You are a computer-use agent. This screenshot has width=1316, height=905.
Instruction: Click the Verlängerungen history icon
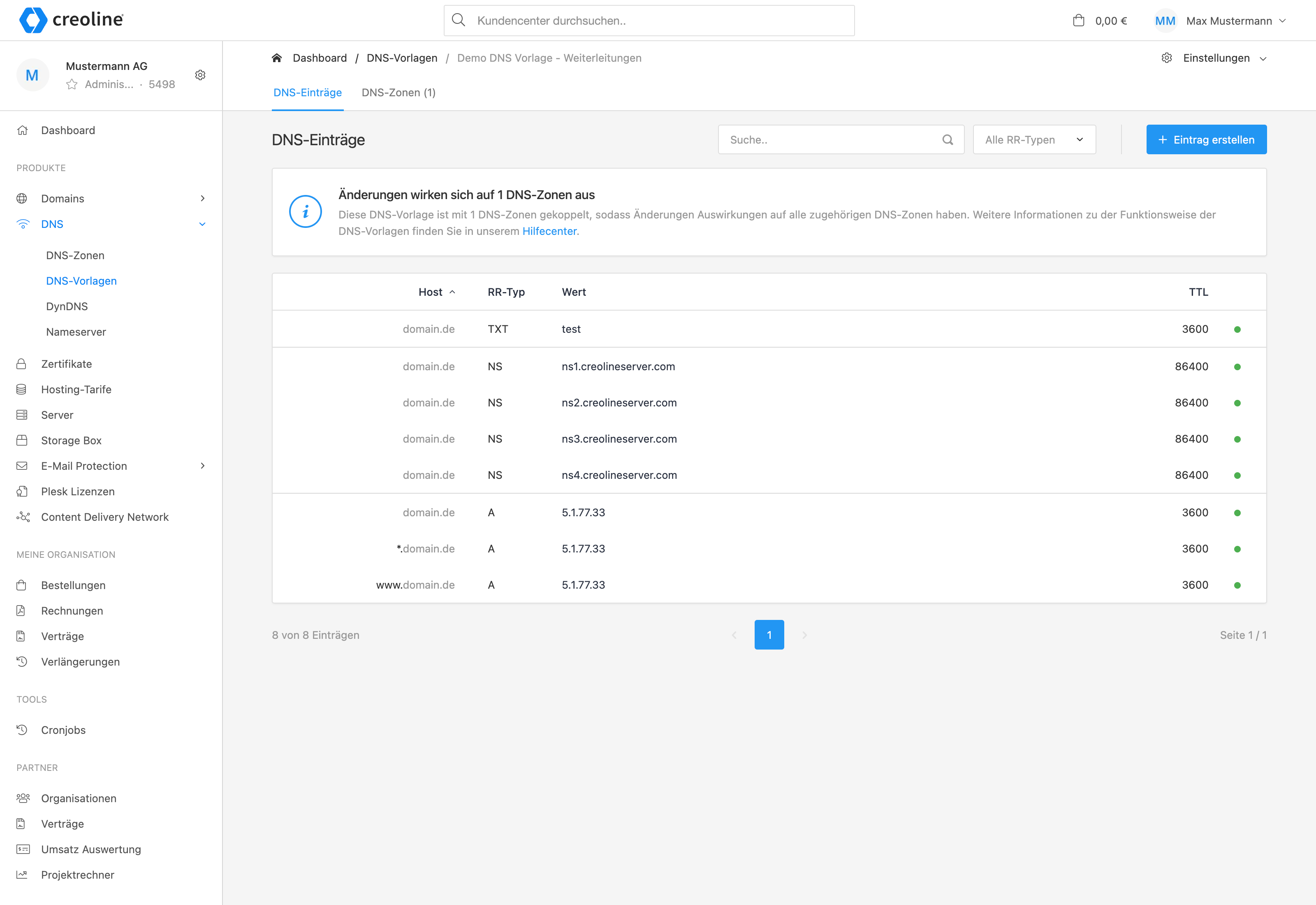click(22, 662)
